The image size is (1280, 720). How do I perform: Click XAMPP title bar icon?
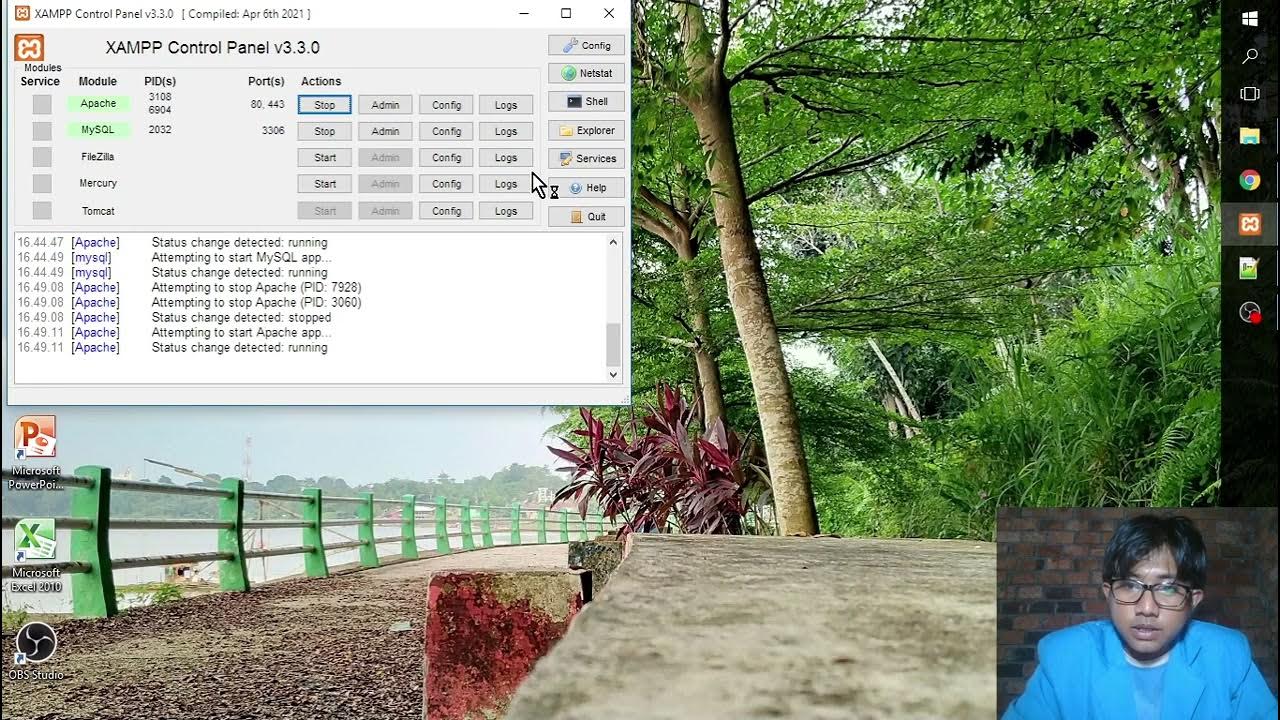coord(22,13)
